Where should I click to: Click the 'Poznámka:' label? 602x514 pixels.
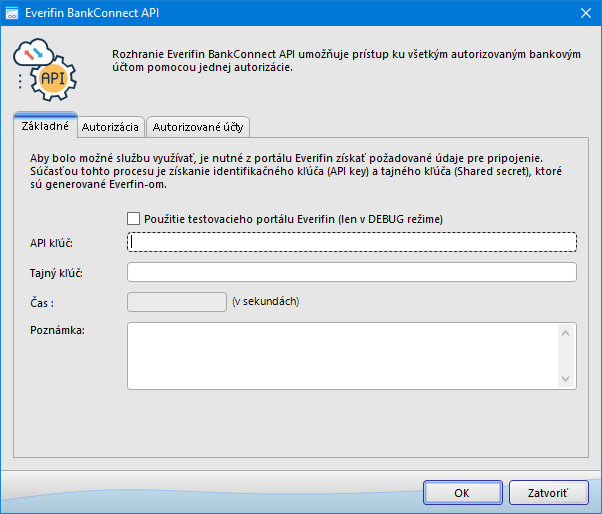[58, 330]
